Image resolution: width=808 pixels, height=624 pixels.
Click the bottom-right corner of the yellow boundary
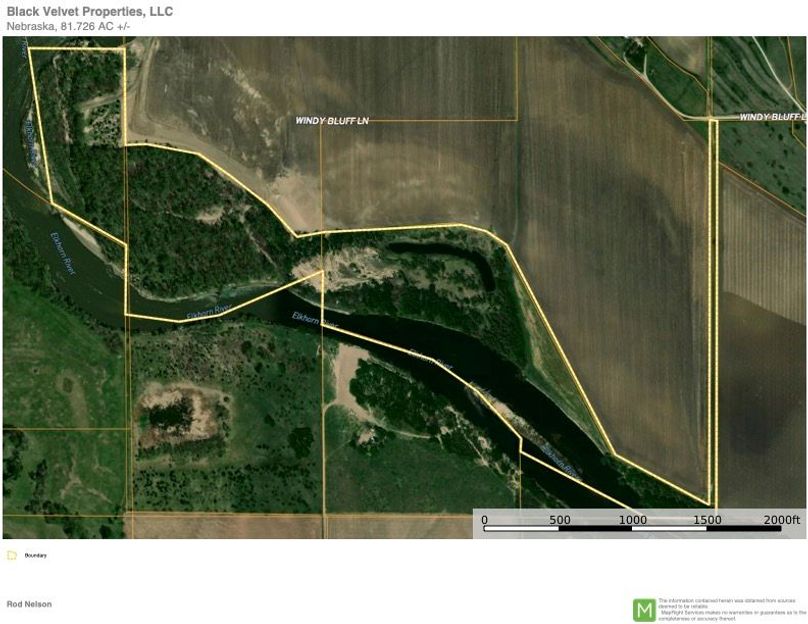[x=711, y=505]
